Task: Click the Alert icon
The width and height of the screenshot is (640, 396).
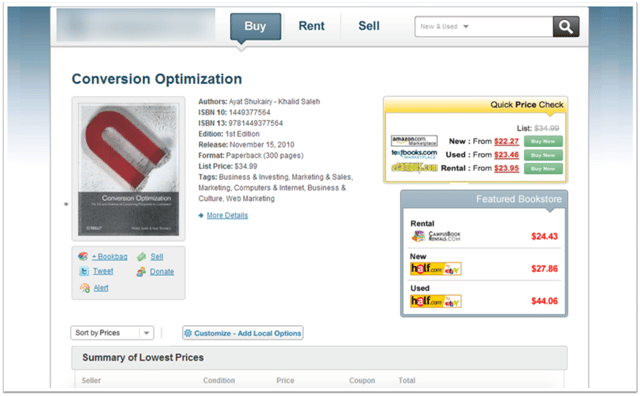Action: tap(85, 288)
